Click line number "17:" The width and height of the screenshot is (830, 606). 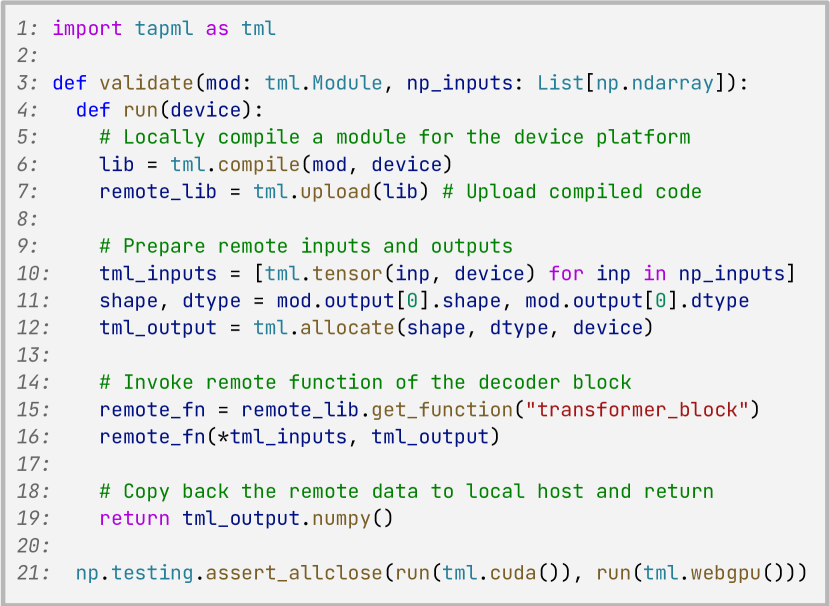(x=33, y=464)
